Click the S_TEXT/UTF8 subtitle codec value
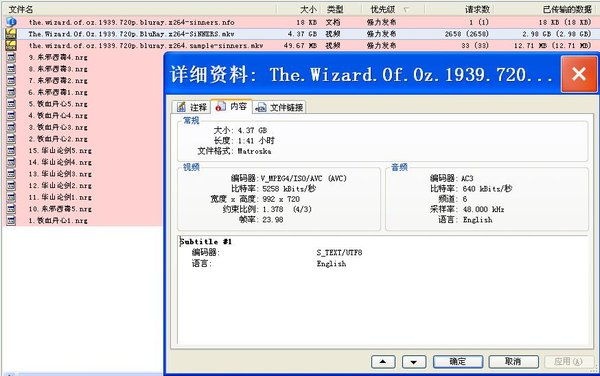Image resolution: width=600 pixels, height=376 pixels. click(339, 252)
